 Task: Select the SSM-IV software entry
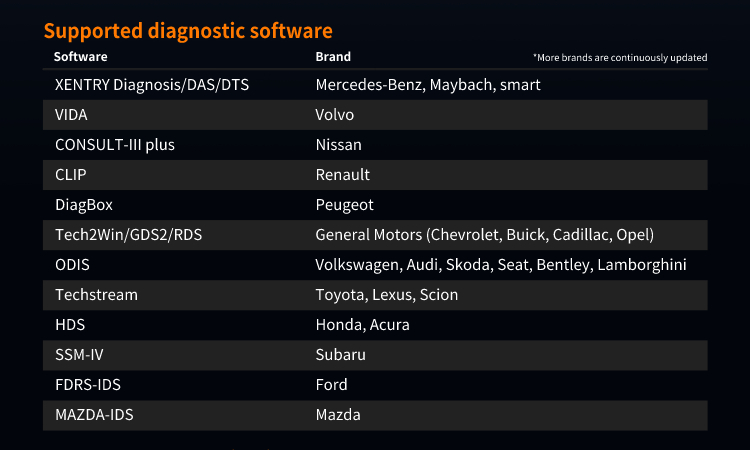click(82, 355)
